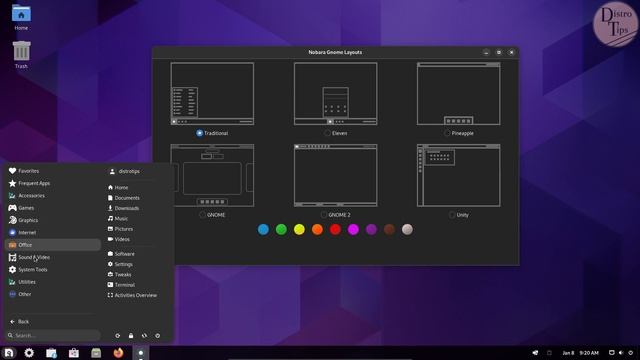The width and height of the screenshot is (640, 360).
Task: Pick the purple accent color
Action: coord(371,229)
